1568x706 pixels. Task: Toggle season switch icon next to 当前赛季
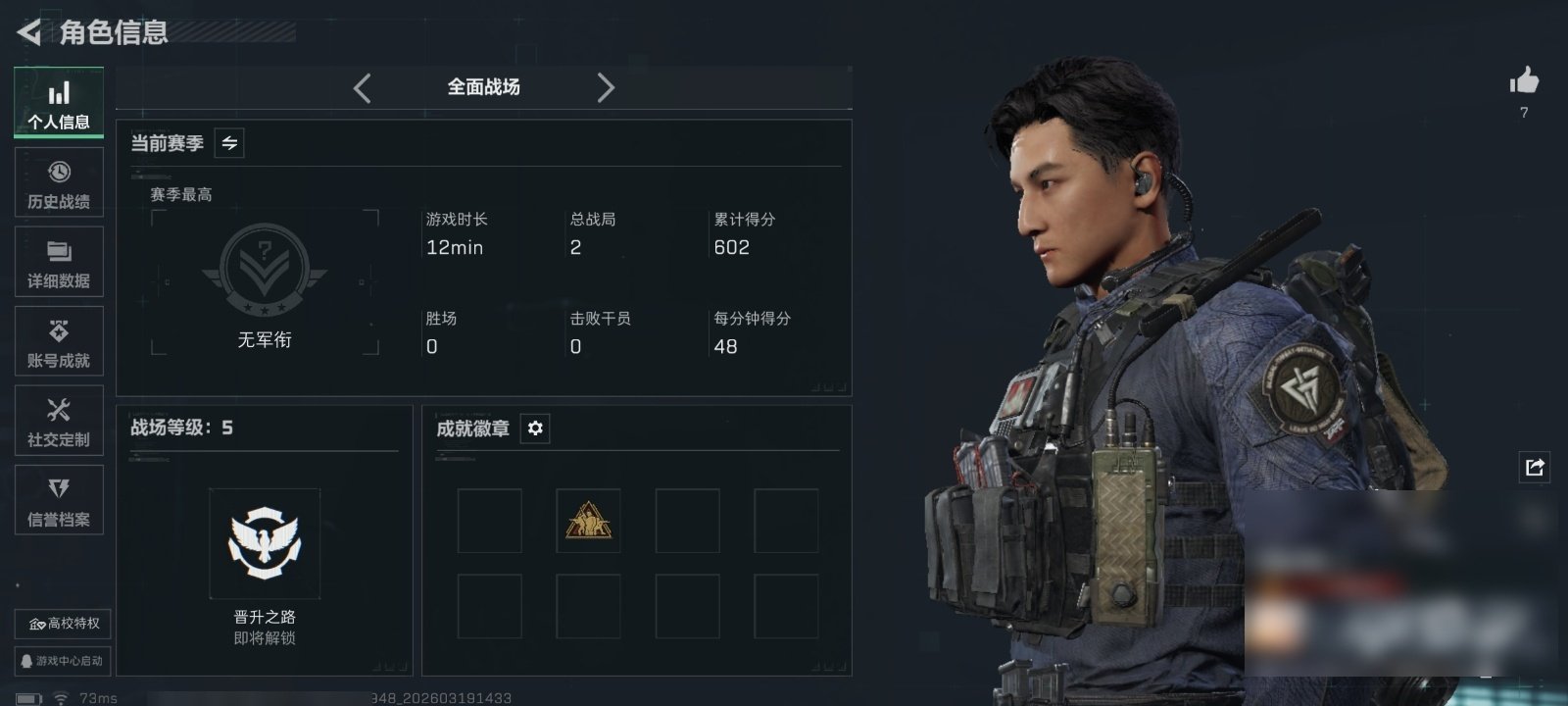click(x=229, y=143)
